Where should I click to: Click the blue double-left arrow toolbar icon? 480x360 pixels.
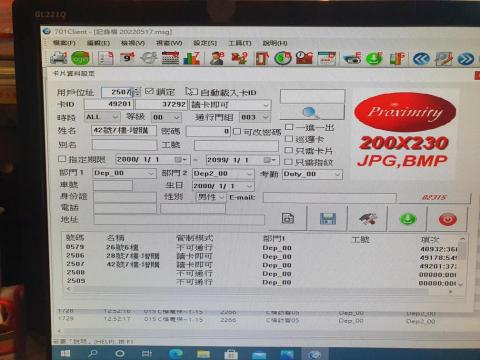coord(421,59)
